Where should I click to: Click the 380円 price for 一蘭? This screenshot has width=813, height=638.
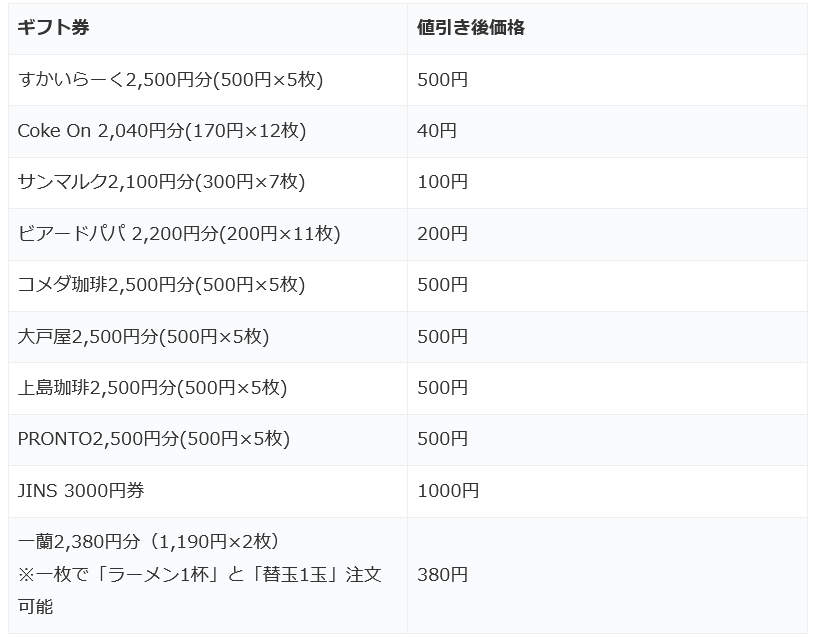point(442,575)
